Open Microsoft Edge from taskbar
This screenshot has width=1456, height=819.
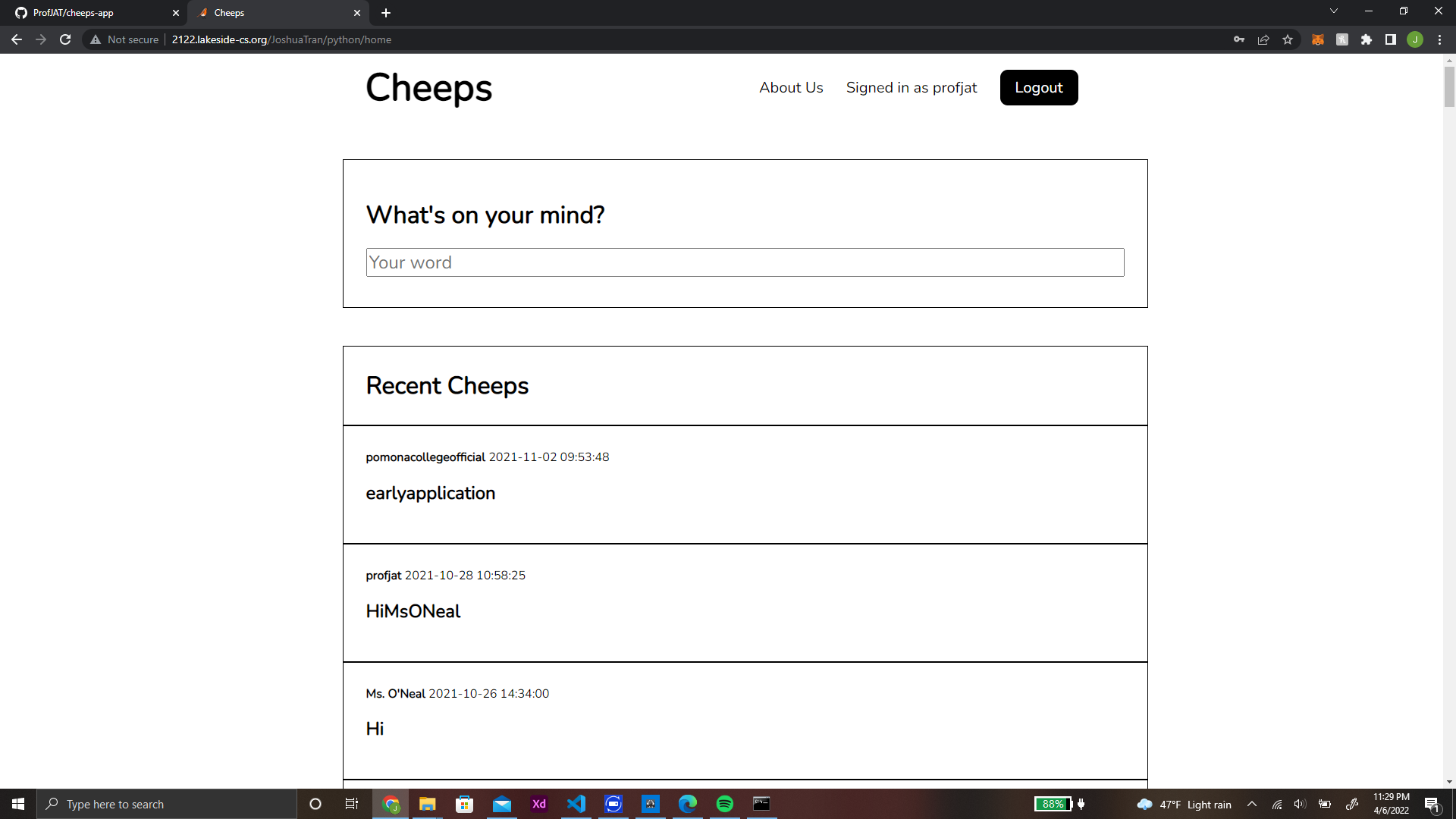click(x=688, y=804)
